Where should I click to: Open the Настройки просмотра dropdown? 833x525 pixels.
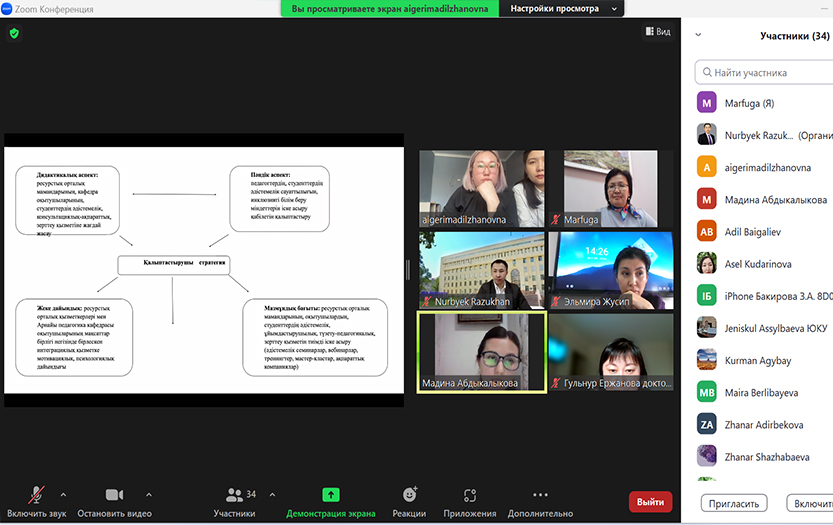coord(561,9)
